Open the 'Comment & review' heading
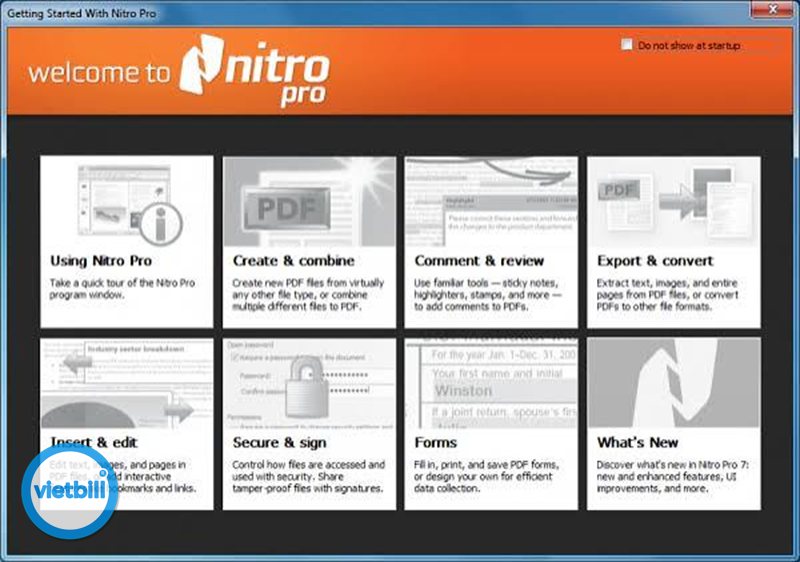The height and width of the screenshot is (562, 800). [479, 261]
